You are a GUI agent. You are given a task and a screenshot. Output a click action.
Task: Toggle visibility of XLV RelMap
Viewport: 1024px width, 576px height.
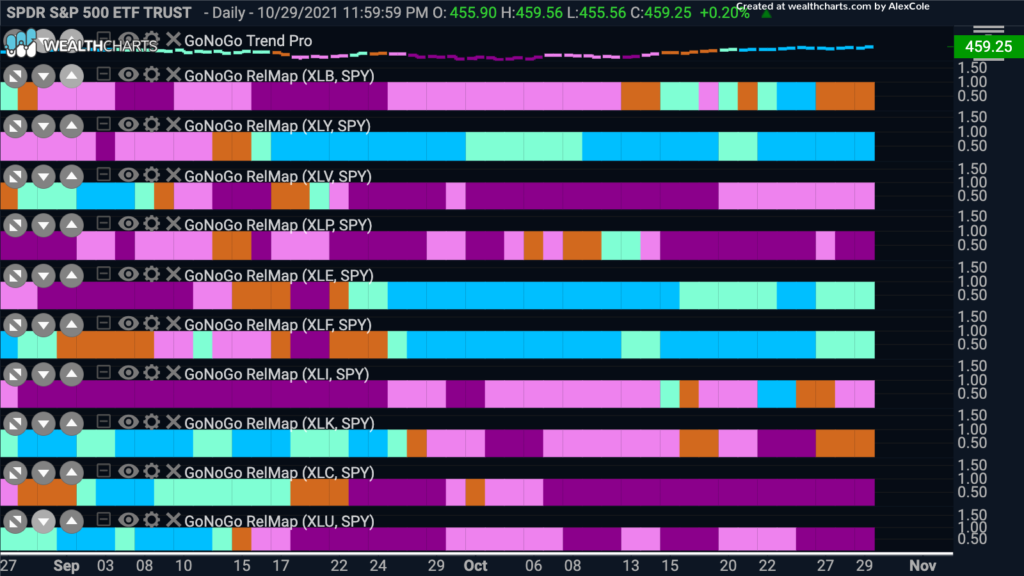(128, 175)
